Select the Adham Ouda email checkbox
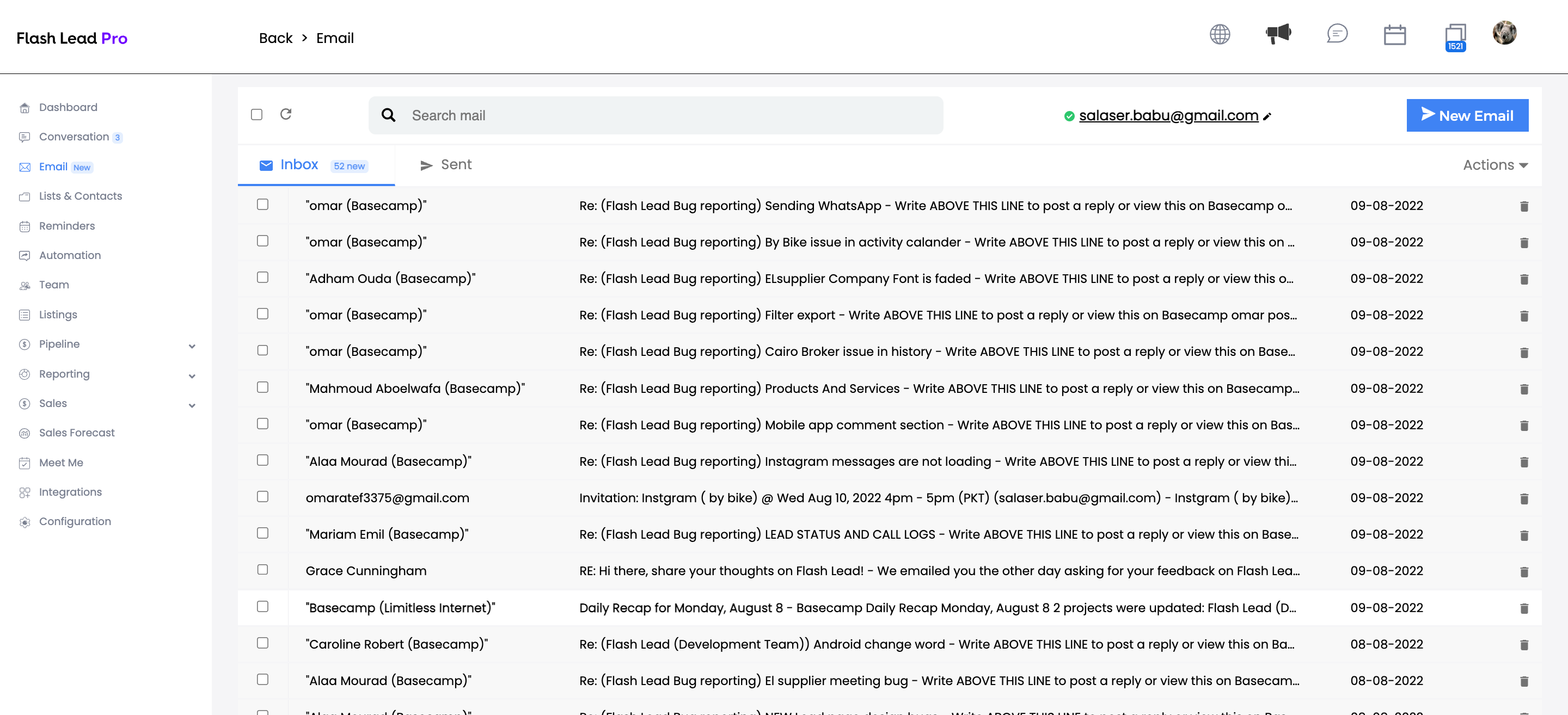Image resolution: width=1568 pixels, height=715 pixels. click(x=262, y=278)
